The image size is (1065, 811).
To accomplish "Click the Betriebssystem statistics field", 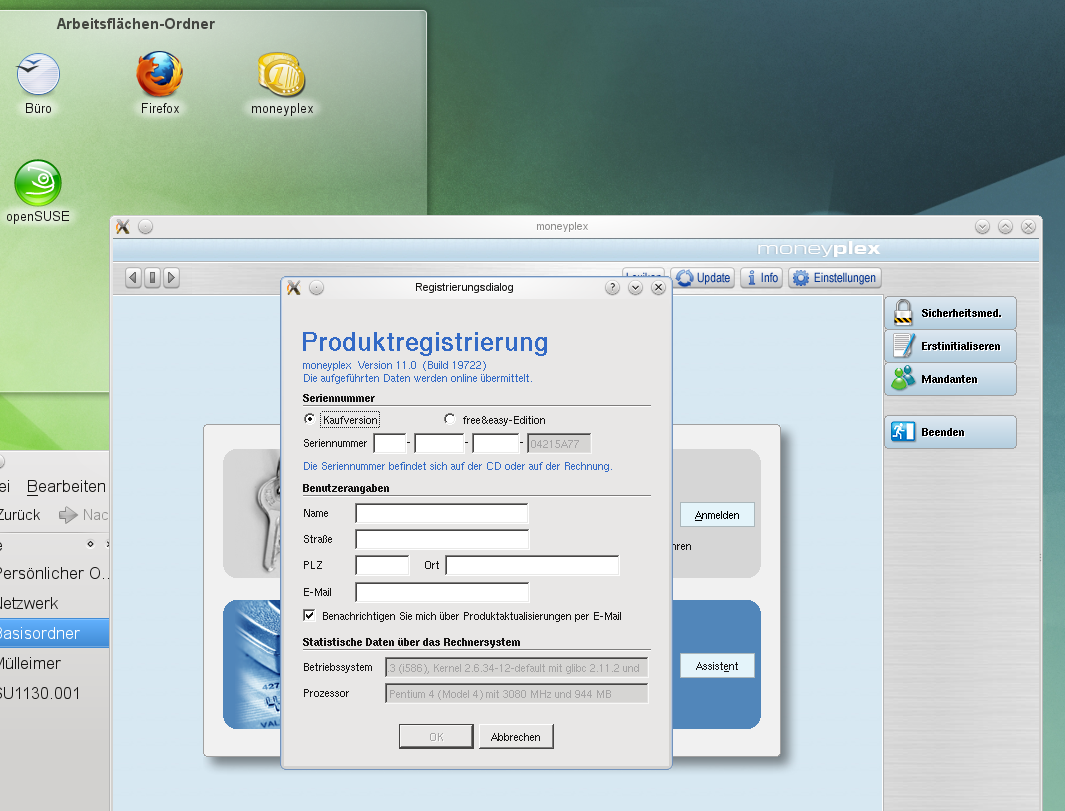I will 516,668.
